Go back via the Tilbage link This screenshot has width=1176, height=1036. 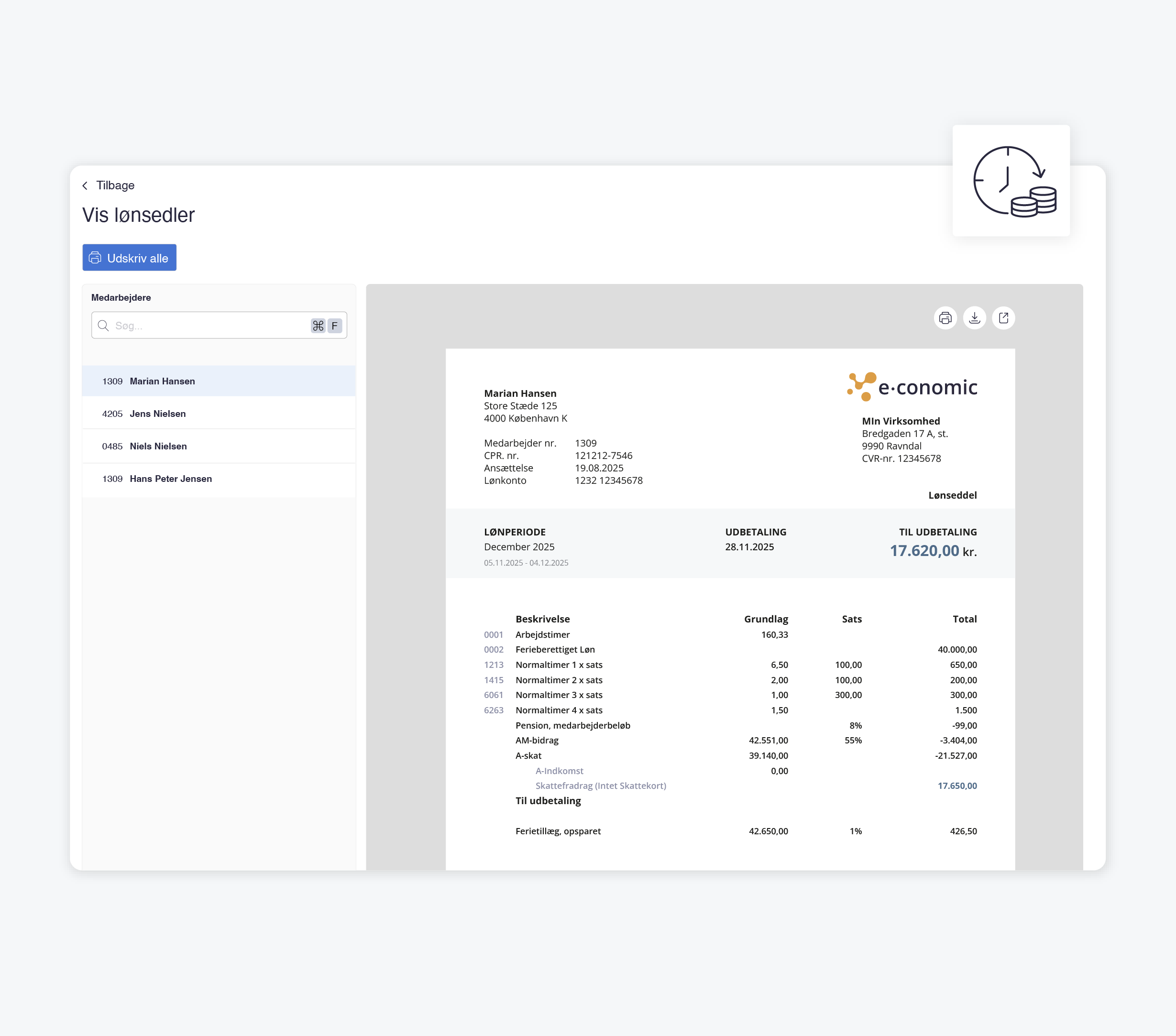point(115,185)
